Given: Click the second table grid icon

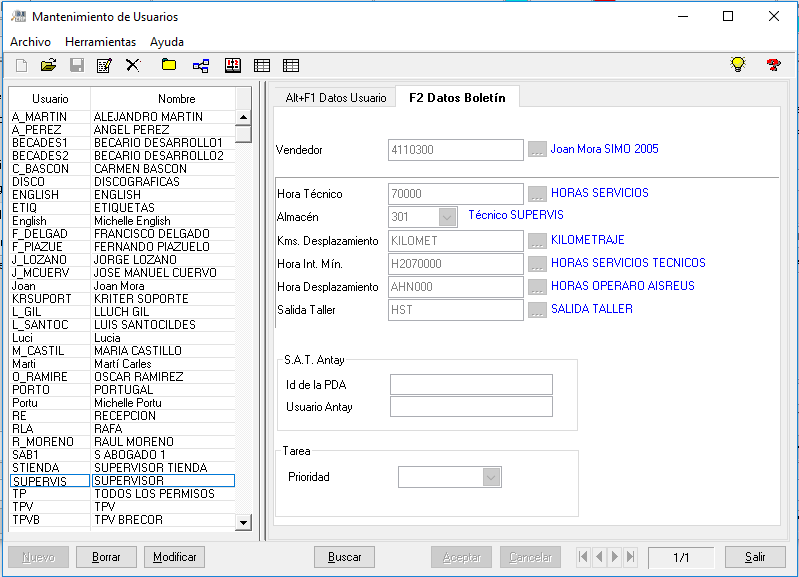Looking at the screenshot, I should coord(291,65).
